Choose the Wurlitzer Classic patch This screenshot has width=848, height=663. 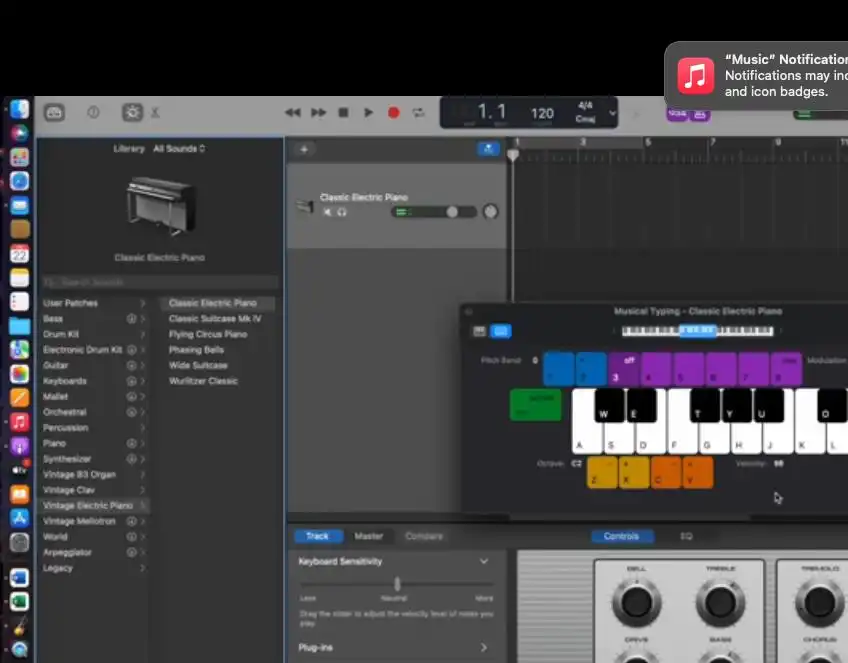coord(203,381)
